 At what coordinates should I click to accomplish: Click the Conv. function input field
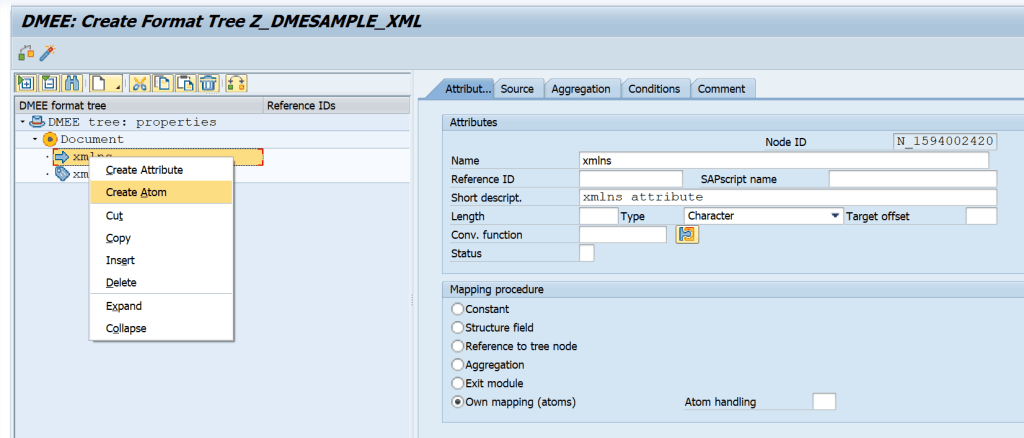point(623,234)
